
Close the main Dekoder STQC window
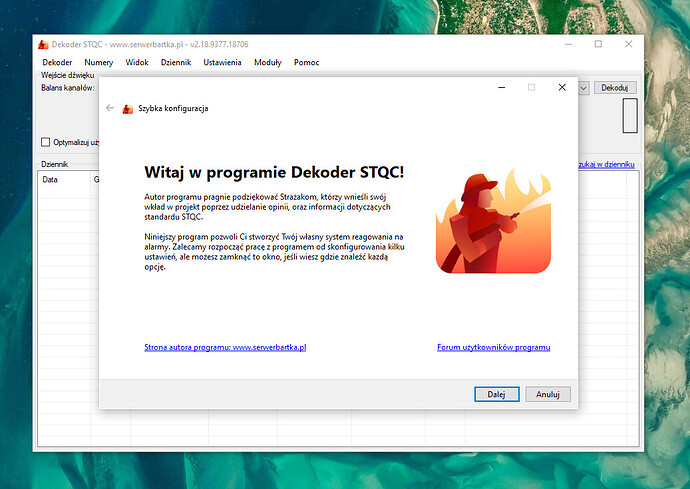628,44
